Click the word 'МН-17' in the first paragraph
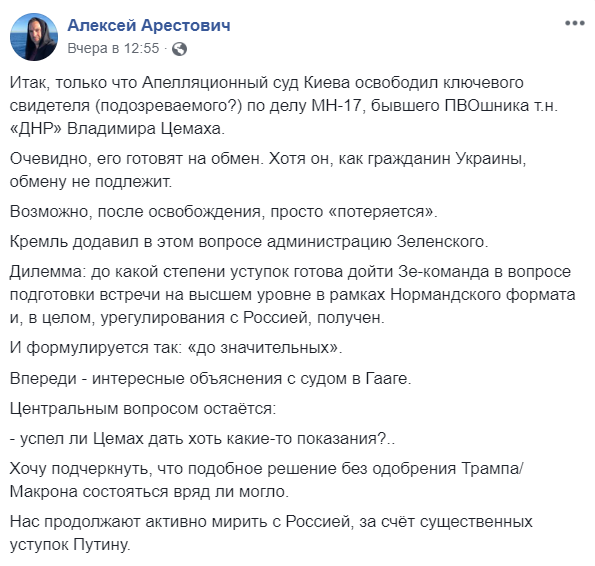595x566 pixels. click(336, 105)
